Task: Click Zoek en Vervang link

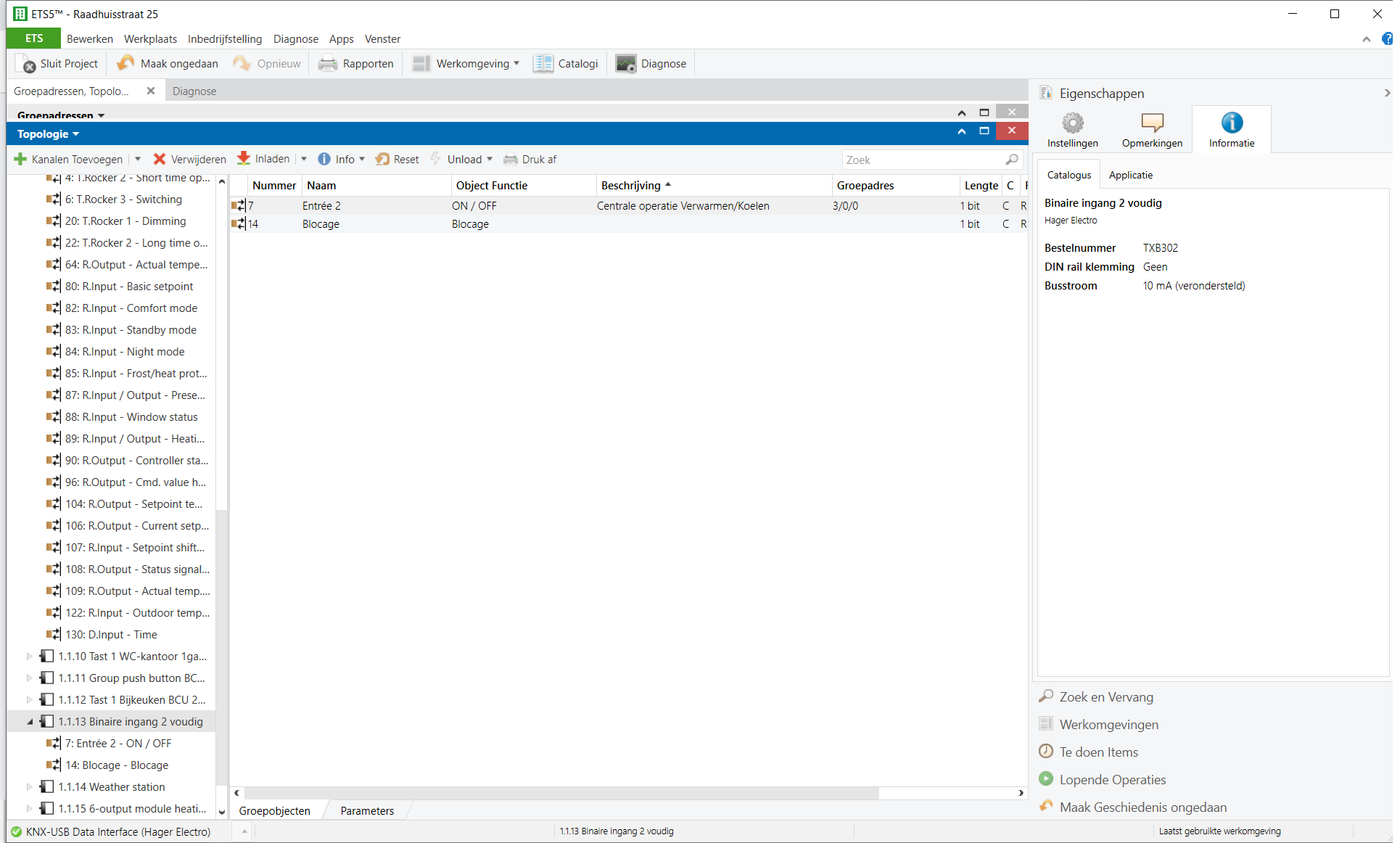Action: [1105, 697]
